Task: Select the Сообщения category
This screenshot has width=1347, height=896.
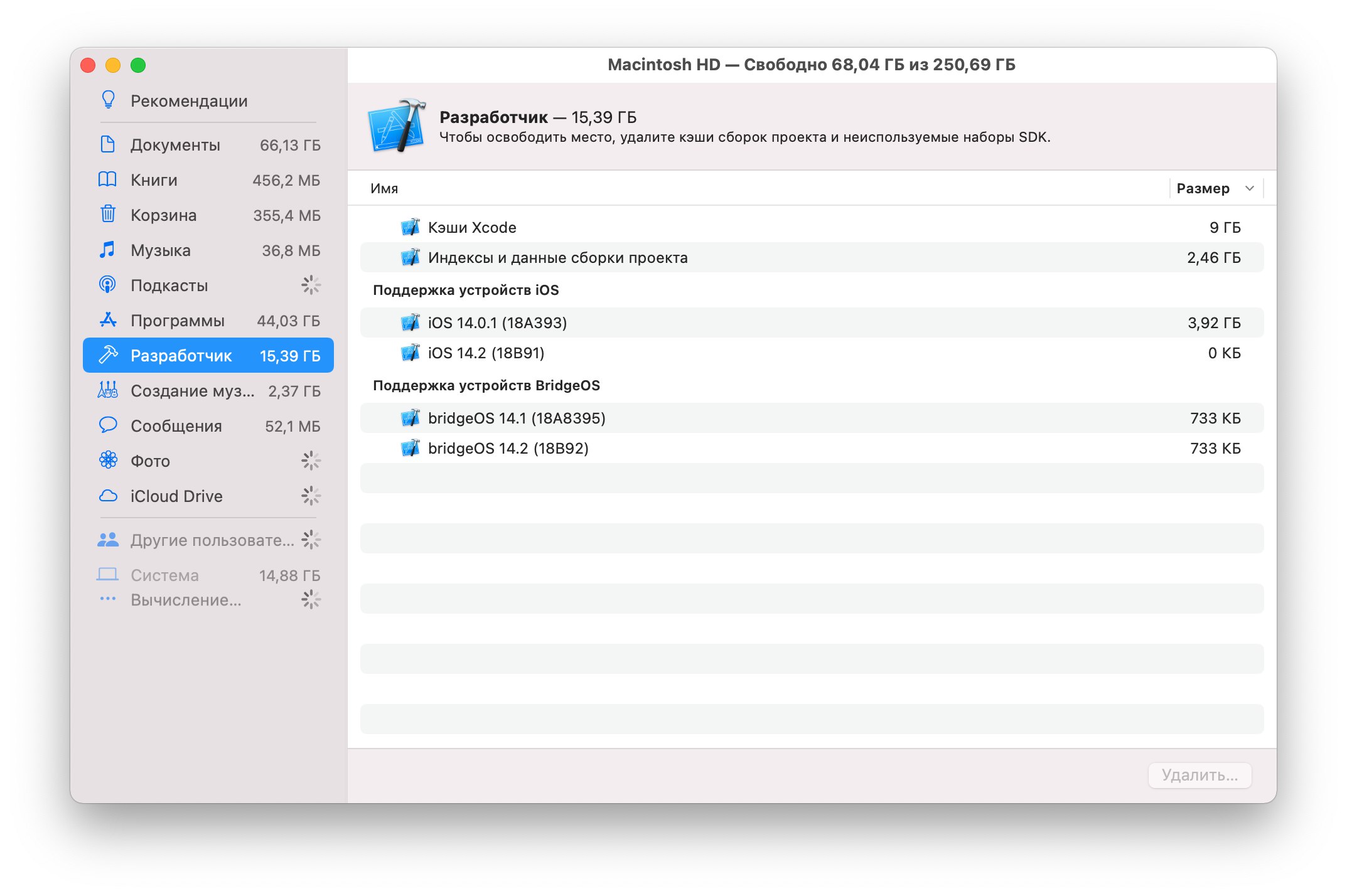Action: point(208,425)
